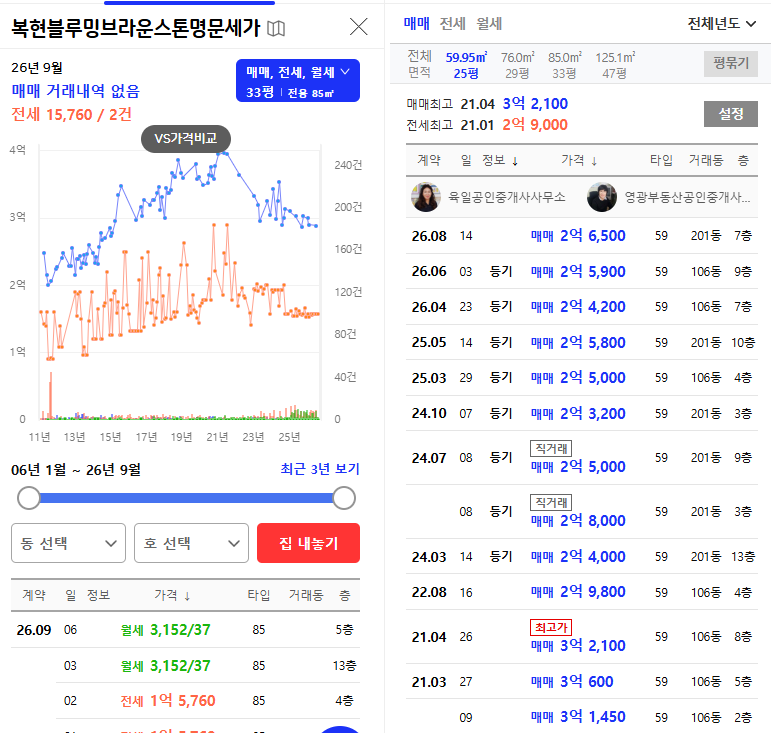771x733 pixels.
Task: Select the 매매 2억 4,000 row
Action: [x=582, y=557]
